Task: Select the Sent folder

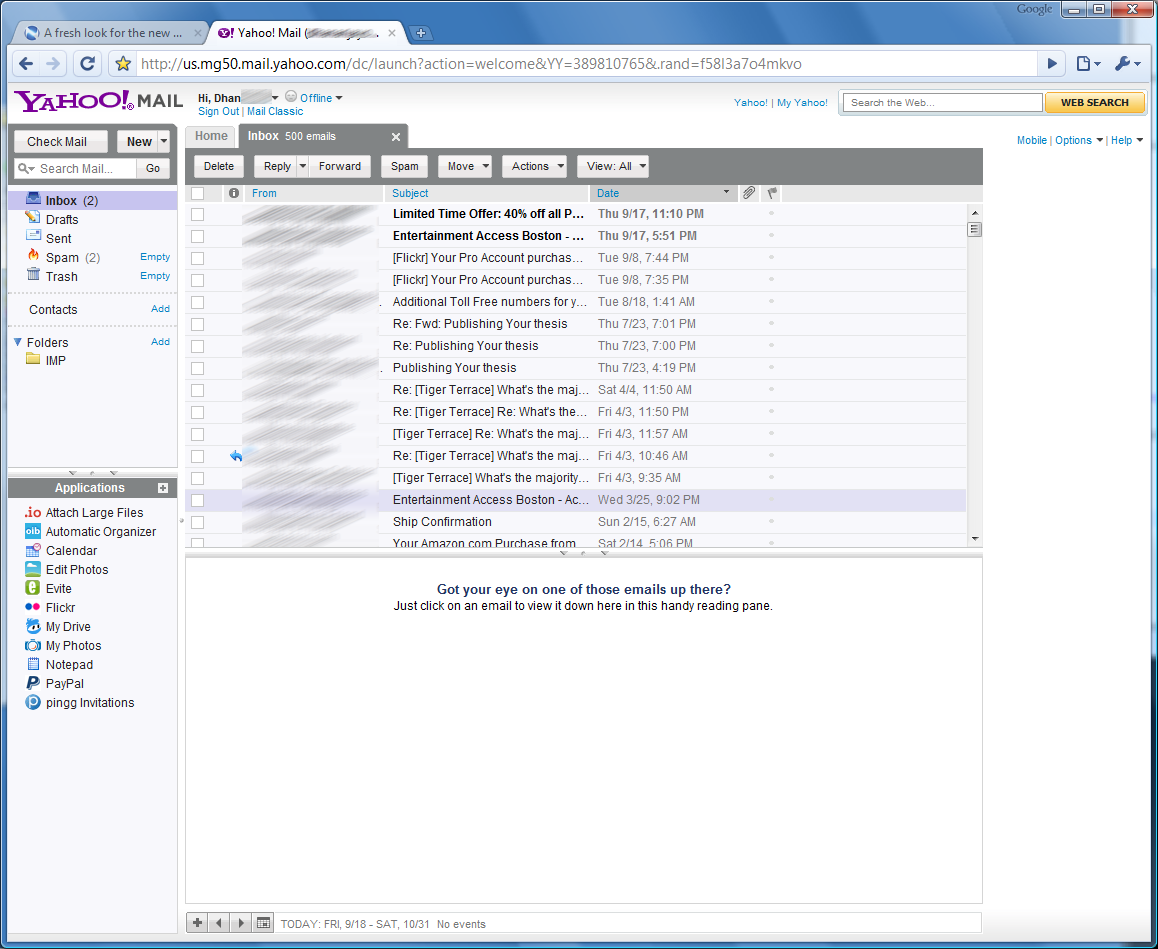Action: point(58,239)
